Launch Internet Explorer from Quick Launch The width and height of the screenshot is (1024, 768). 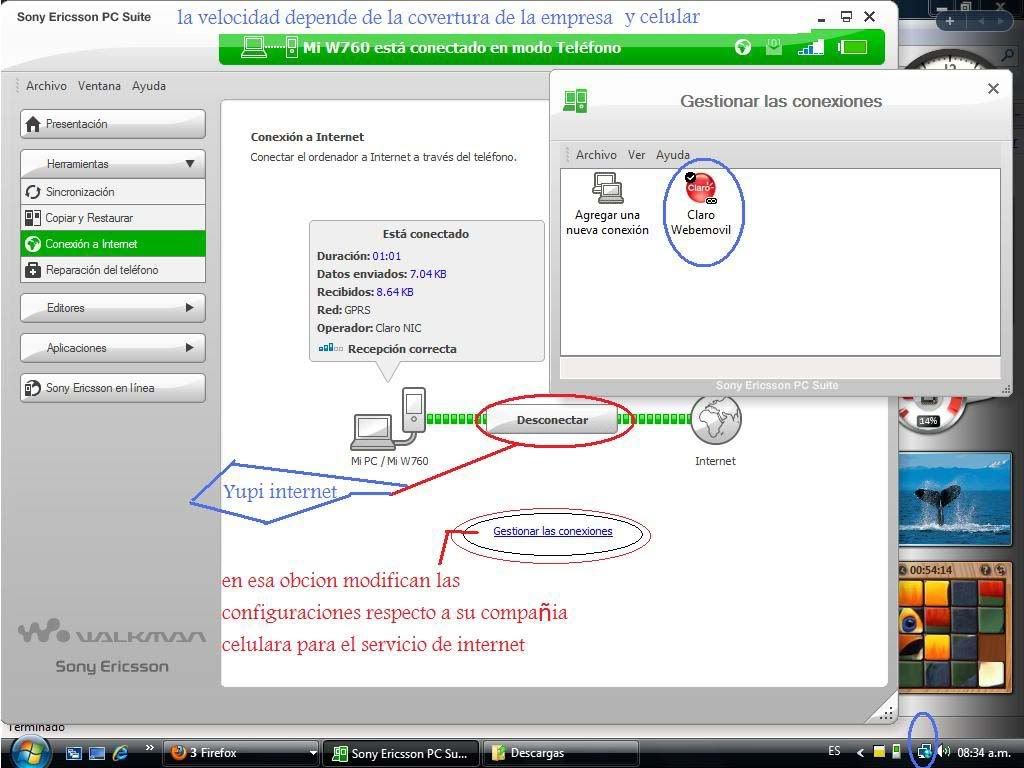click(x=120, y=753)
